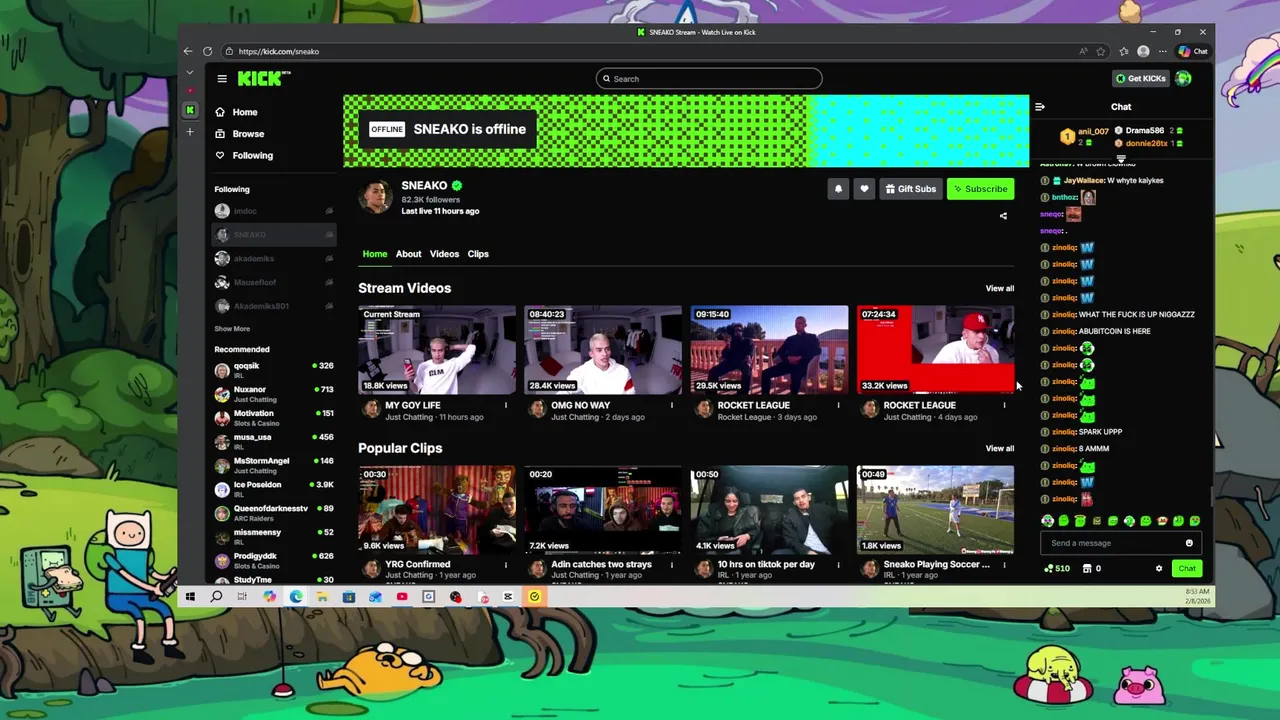Toggle notifications for akademiks in Following list

tap(329, 259)
